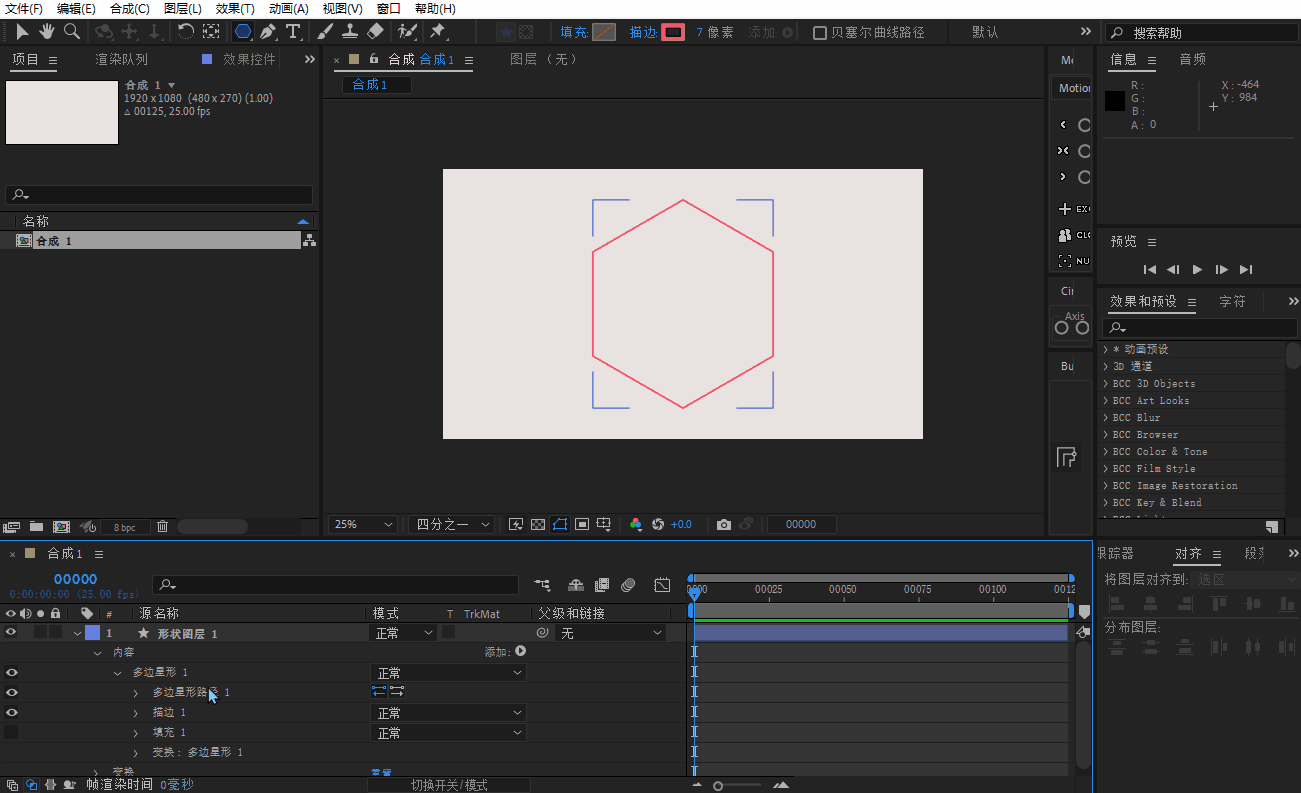The image size is (1301, 793).
Task: Open the stroke (描边) color swatch
Action: coord(673,33)
